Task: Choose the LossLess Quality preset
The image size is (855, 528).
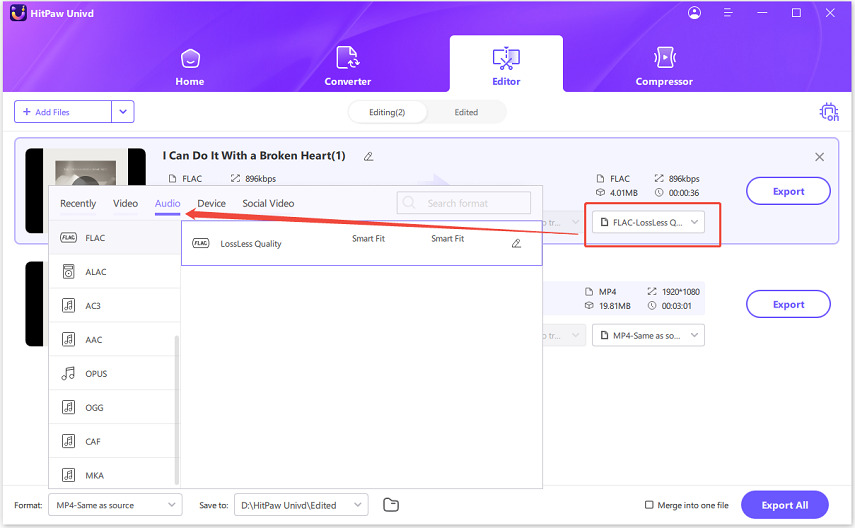Action: pos(362,243)
